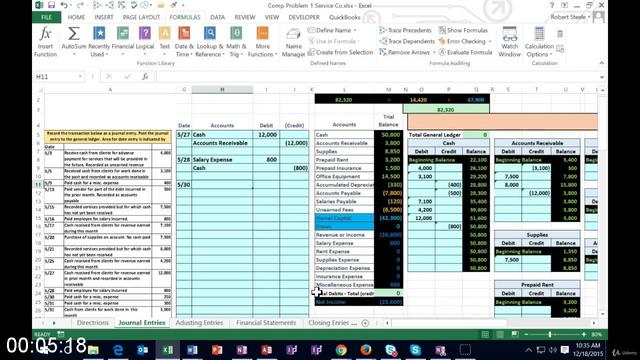Viewport: 640px width, 360px height.
Task: Switch to the VIEW ribbon tab
Action: pyautogui.click(x=271, y=17)
